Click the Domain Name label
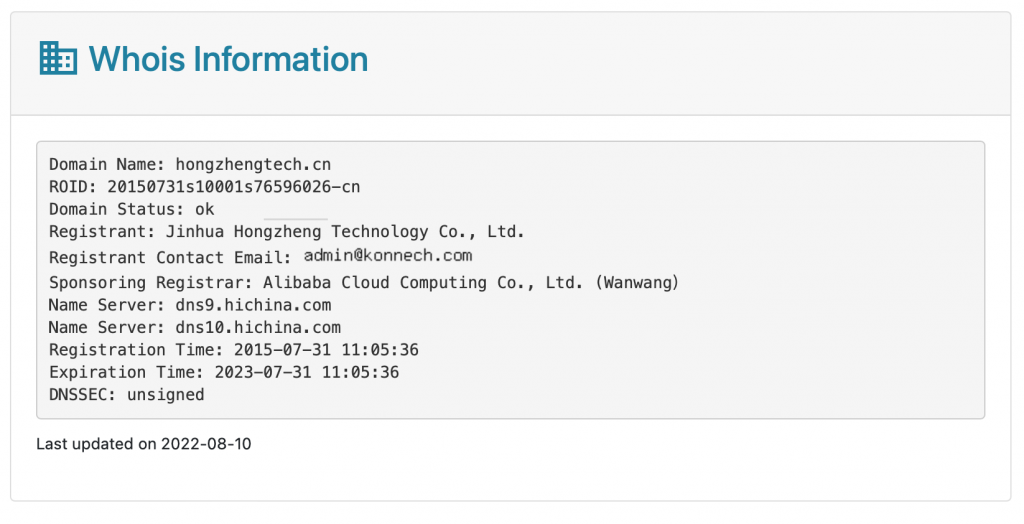The width and height of the screenshot is (1024, 524). coord(107,164)
